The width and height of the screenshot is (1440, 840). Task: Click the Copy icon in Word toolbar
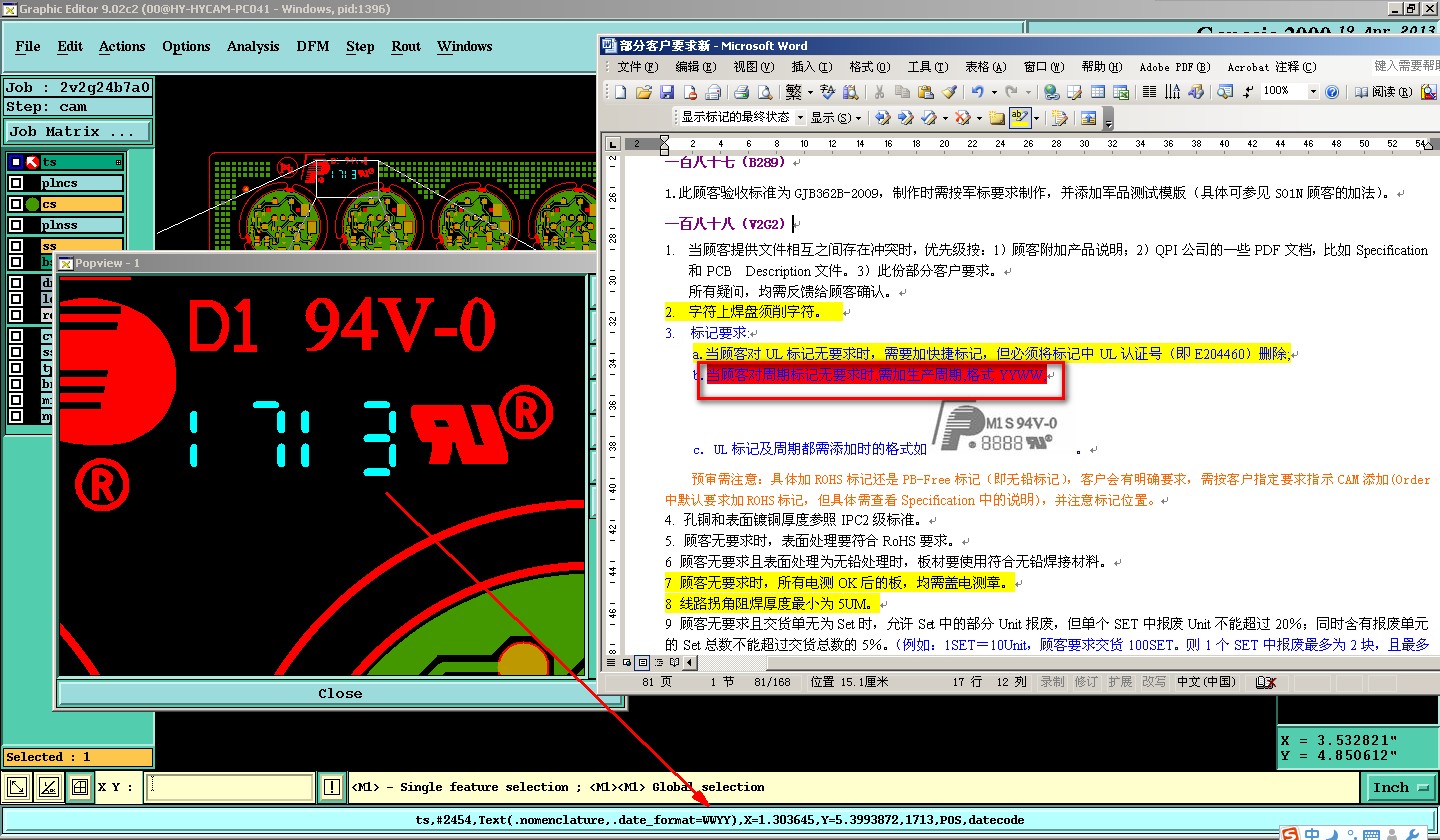click(902, 92)
